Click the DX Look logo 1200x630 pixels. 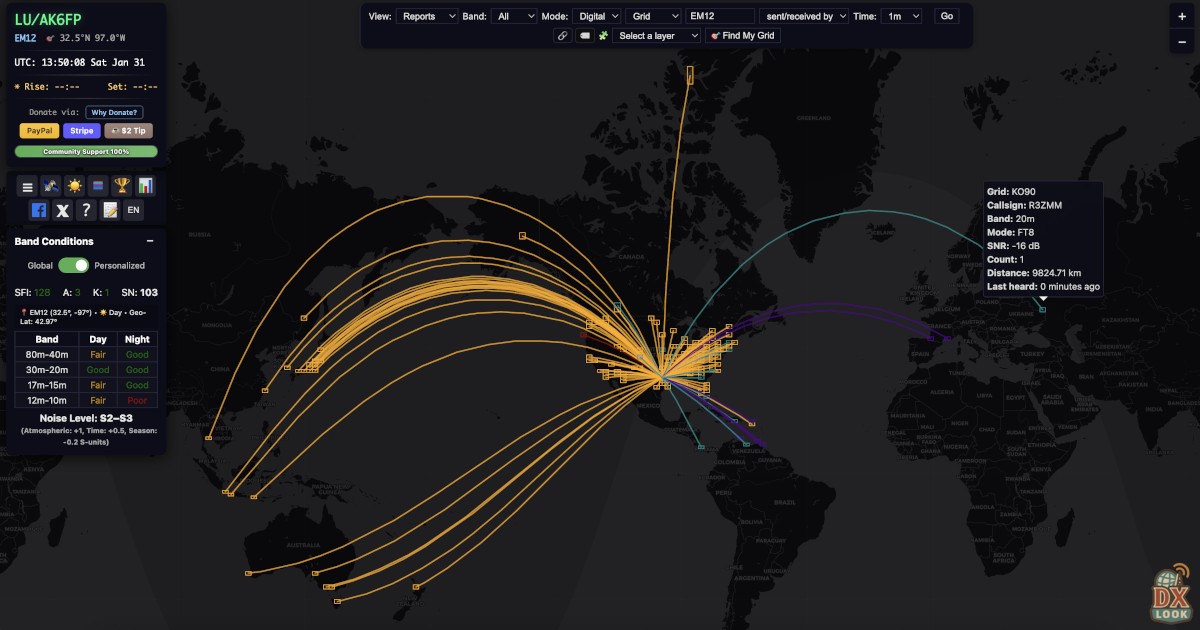1170,596
